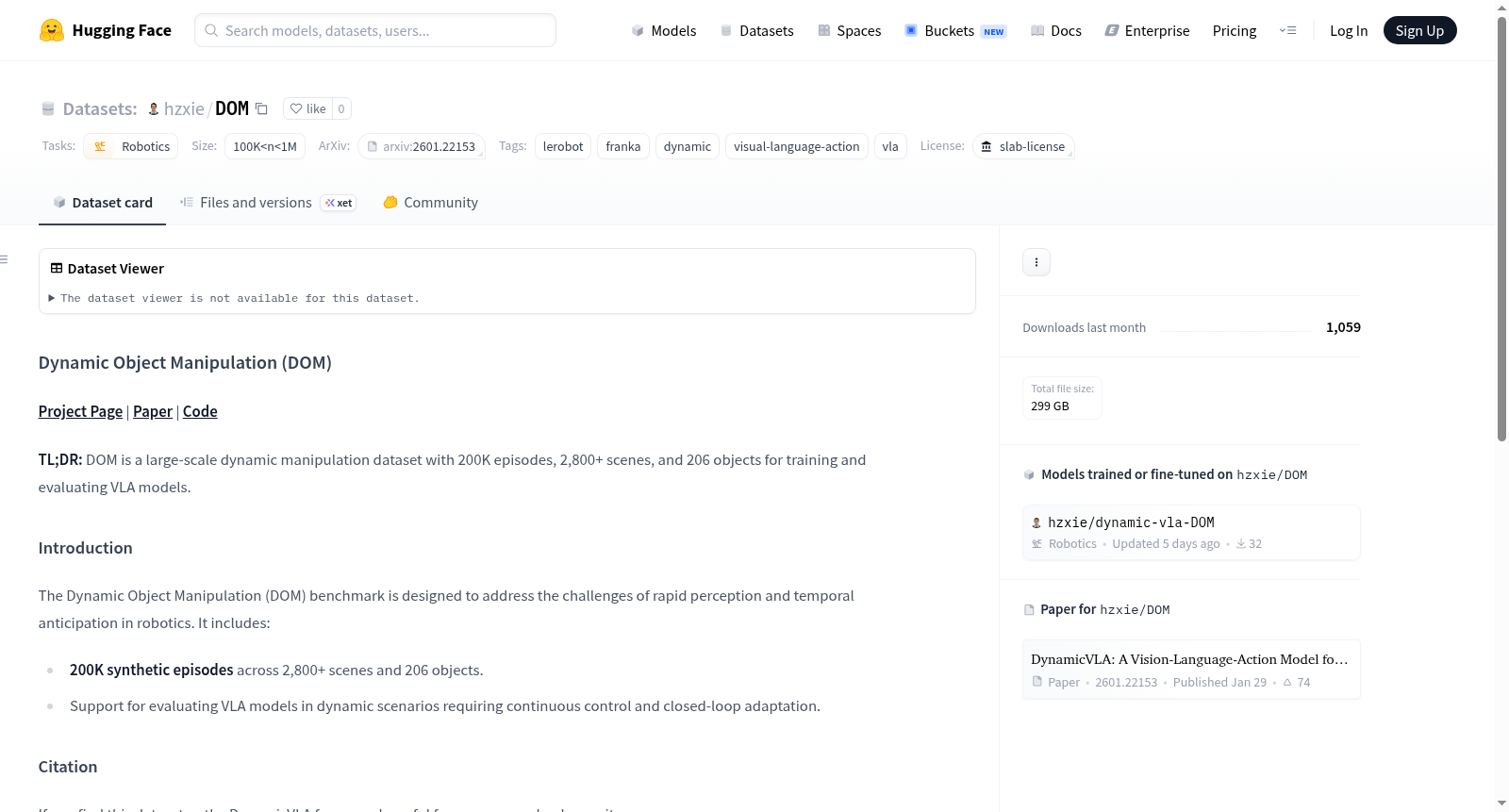This screenshot has width=1509, height=812.
Task: Open Datasets in the top navigation
Action: 757,30
